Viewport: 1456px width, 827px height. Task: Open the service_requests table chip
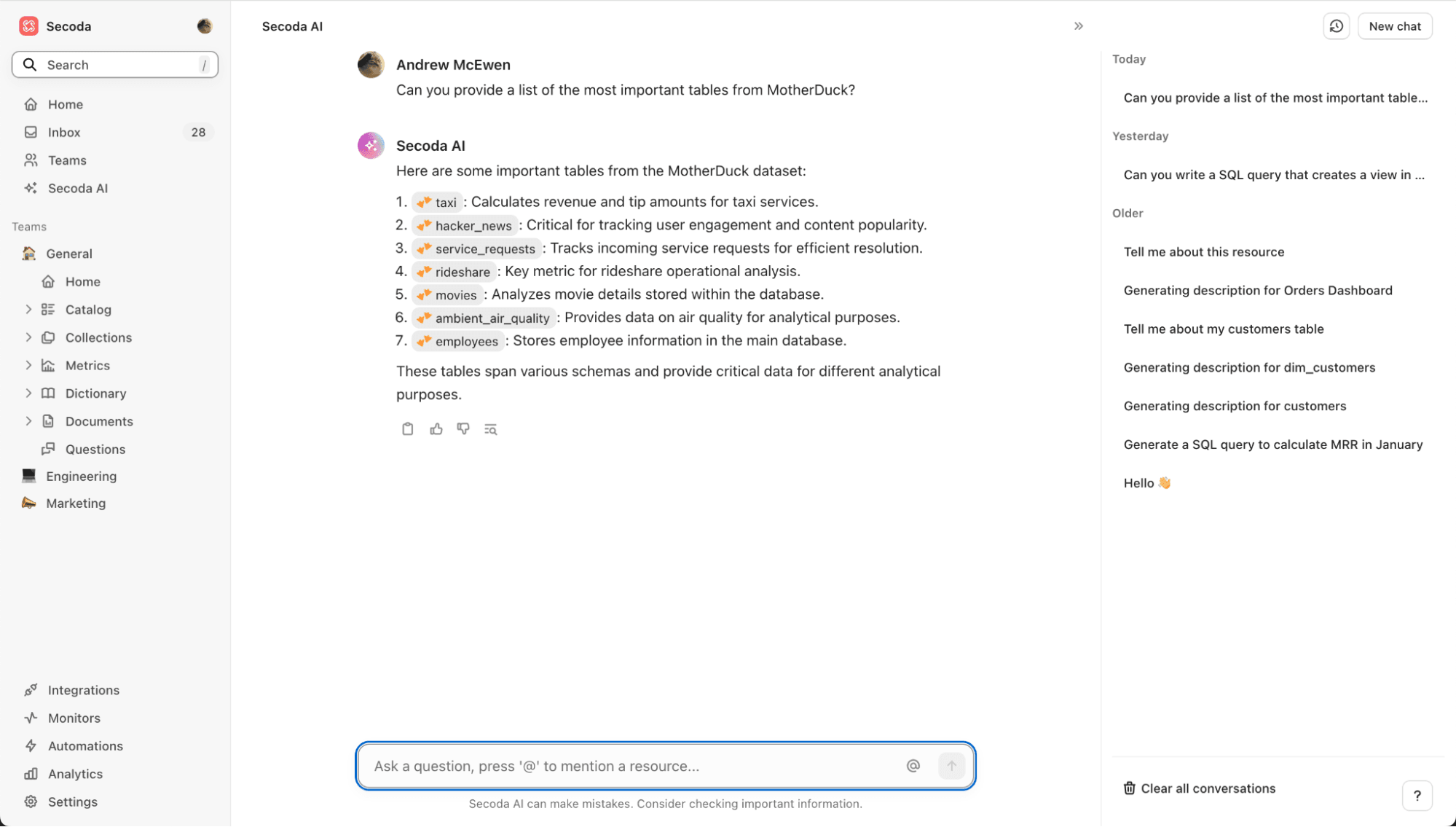coord(476,248)
